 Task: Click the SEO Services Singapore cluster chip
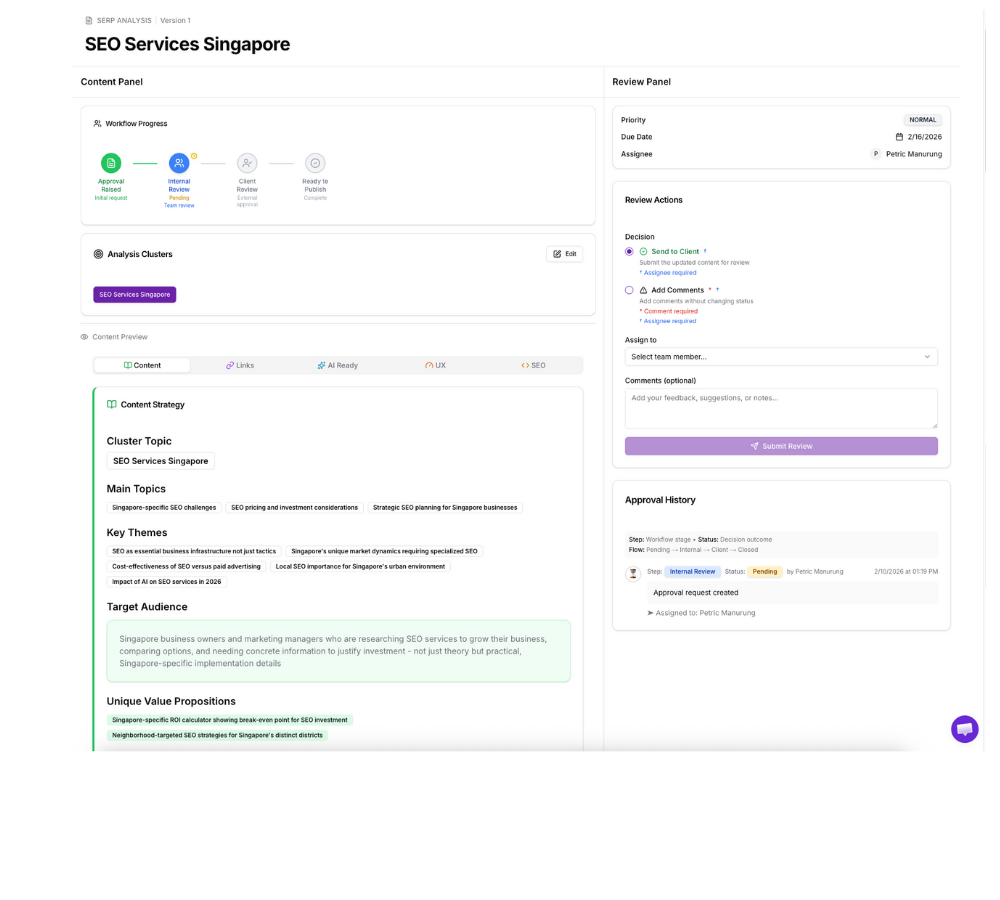(x=135, y=294)
